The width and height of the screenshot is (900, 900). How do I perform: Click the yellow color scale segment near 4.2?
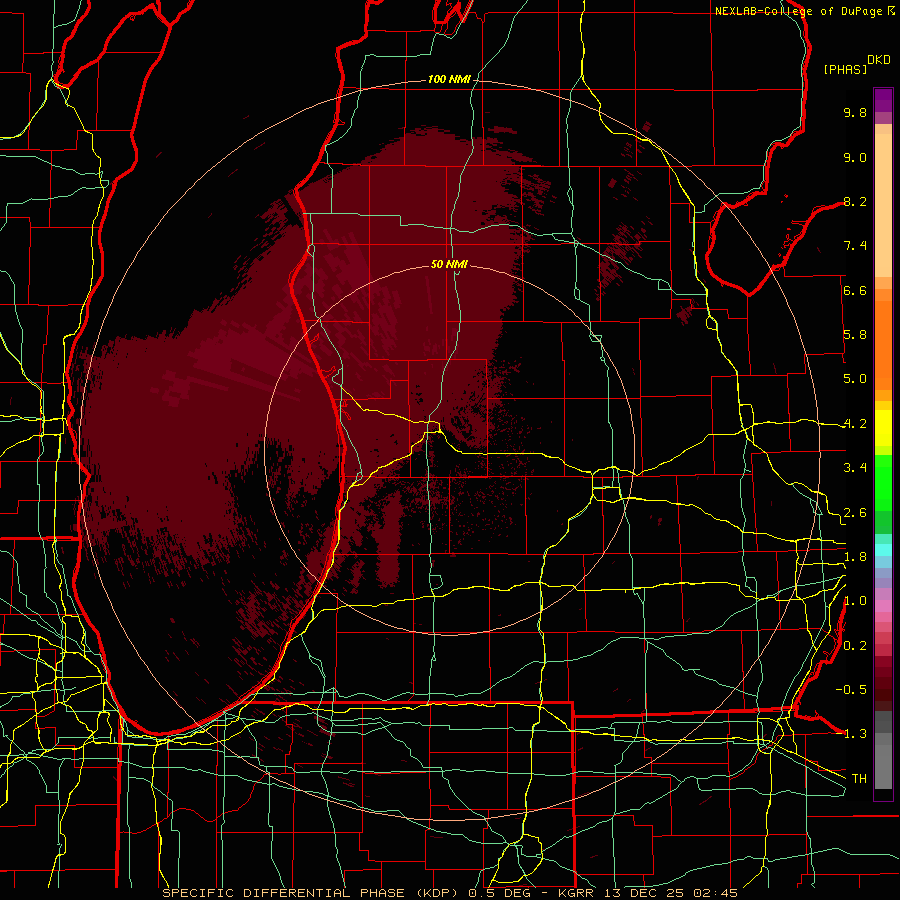[x=883, y=428]
